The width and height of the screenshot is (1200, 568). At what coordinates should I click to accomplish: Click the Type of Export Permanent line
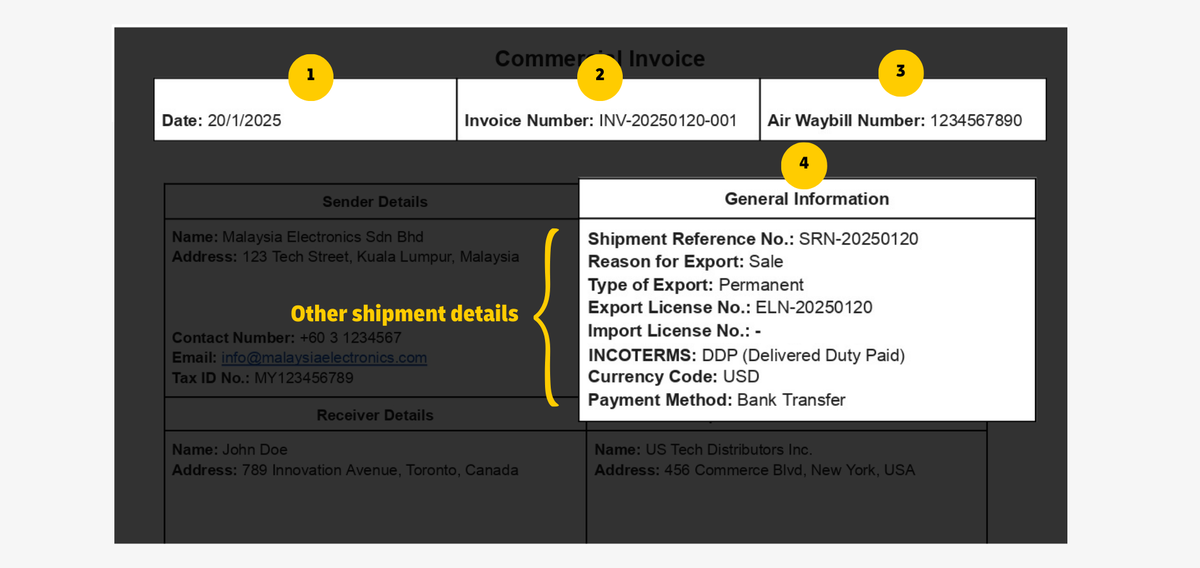(696, 285)
